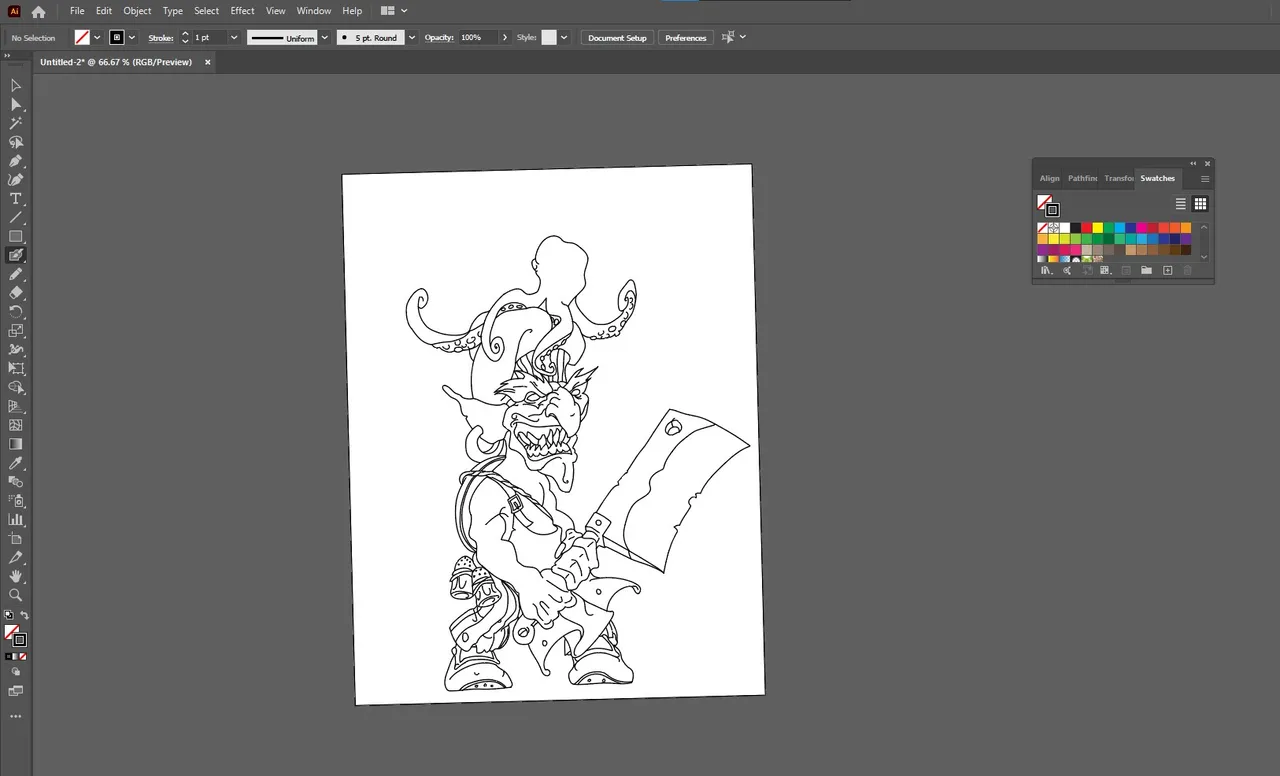Select the Curvature tool

[16, 180]
